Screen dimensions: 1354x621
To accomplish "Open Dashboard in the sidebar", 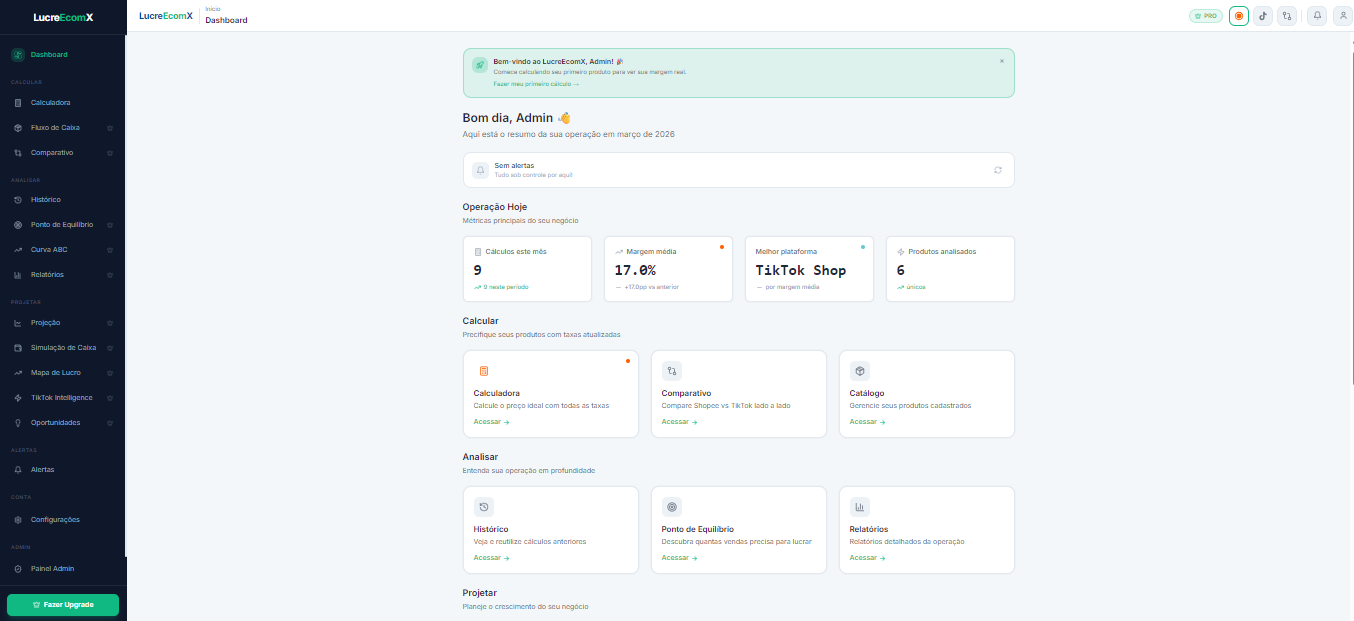I will click(63, 54).
